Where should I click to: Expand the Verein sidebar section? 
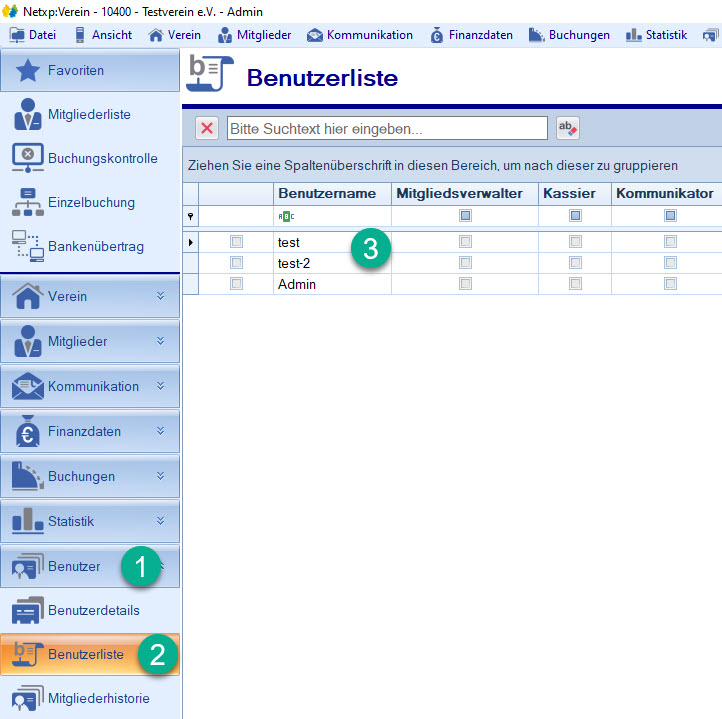pyautogui.click(x=90, y=297)
